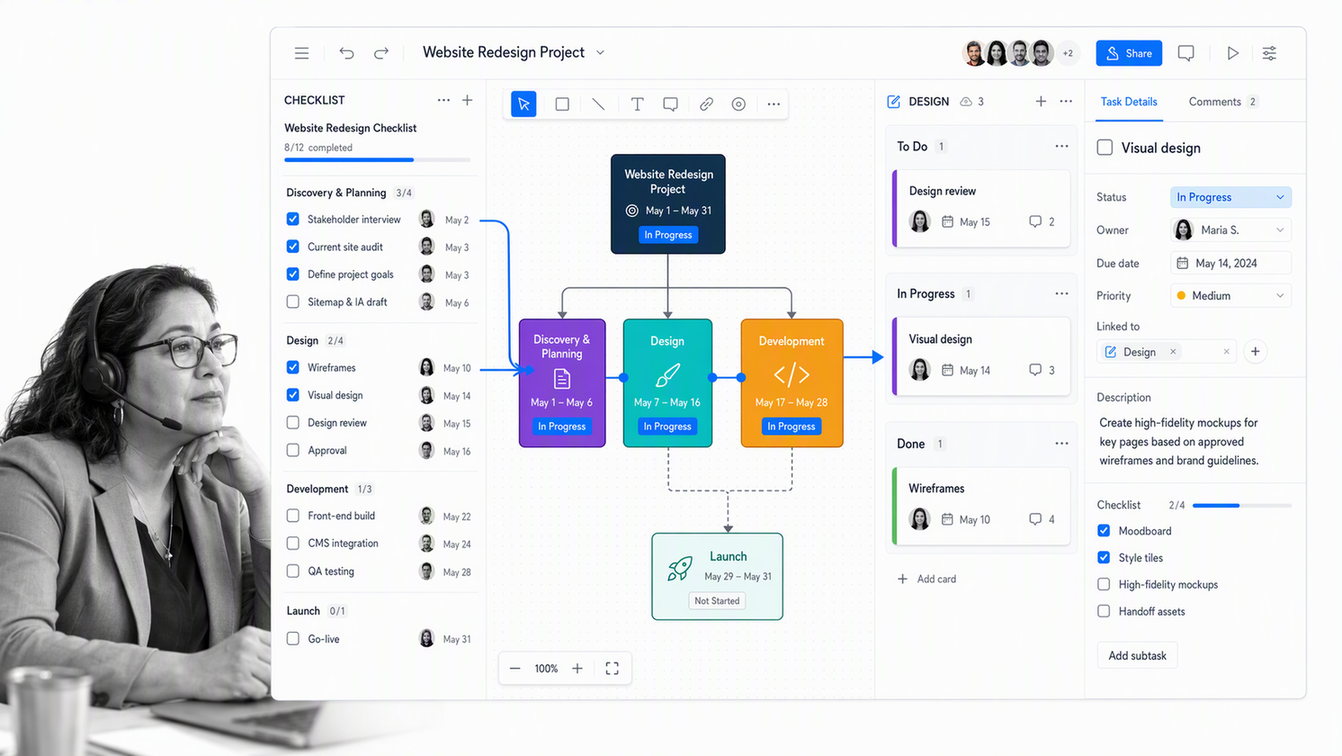Open the Owner Maria S. dropdown

[1231, 230]
